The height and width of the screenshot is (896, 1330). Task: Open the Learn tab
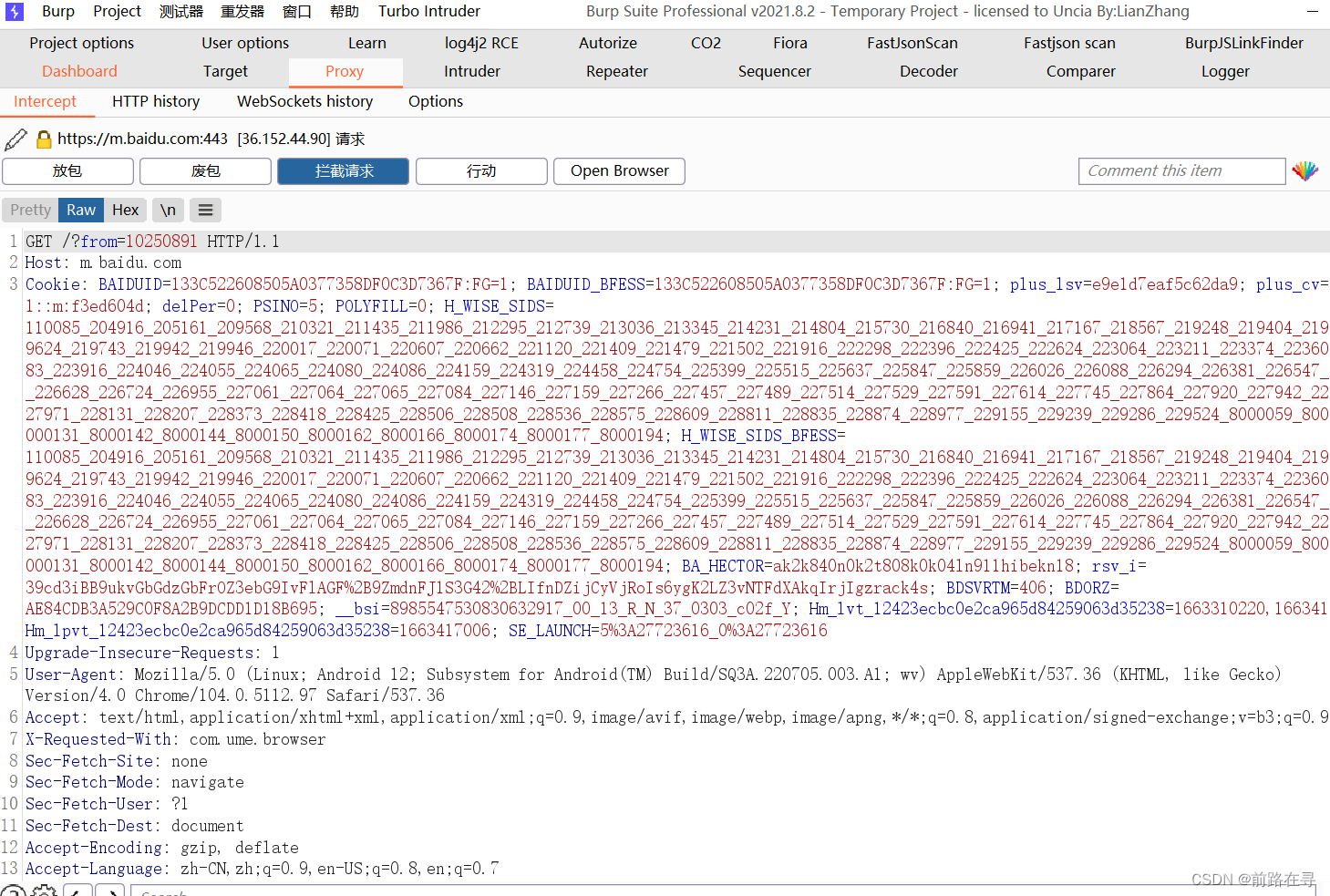tap(367, 43)
